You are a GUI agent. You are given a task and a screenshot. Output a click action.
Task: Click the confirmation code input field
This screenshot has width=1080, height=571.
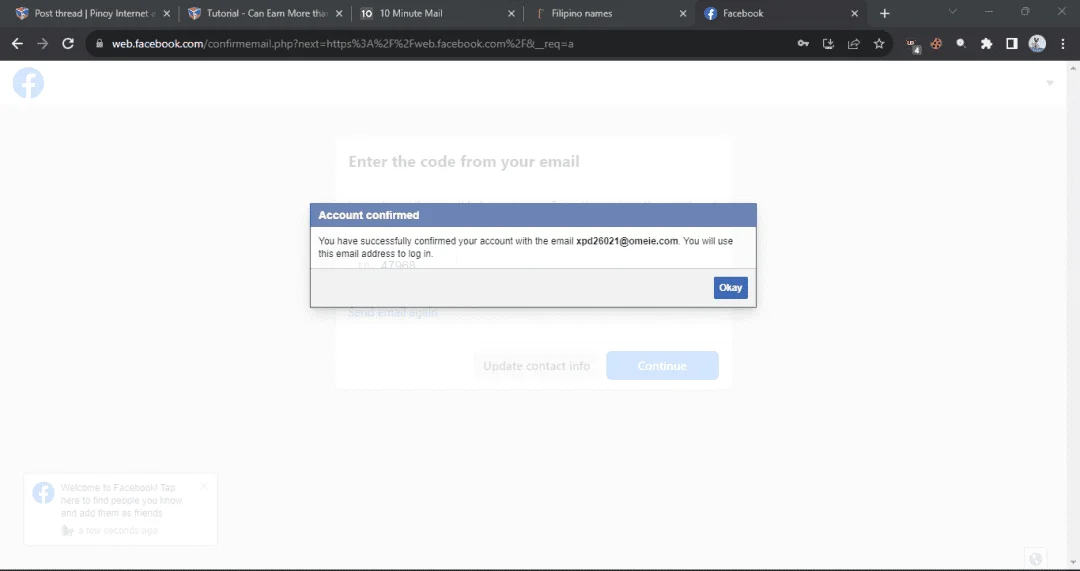pos(402,265)
